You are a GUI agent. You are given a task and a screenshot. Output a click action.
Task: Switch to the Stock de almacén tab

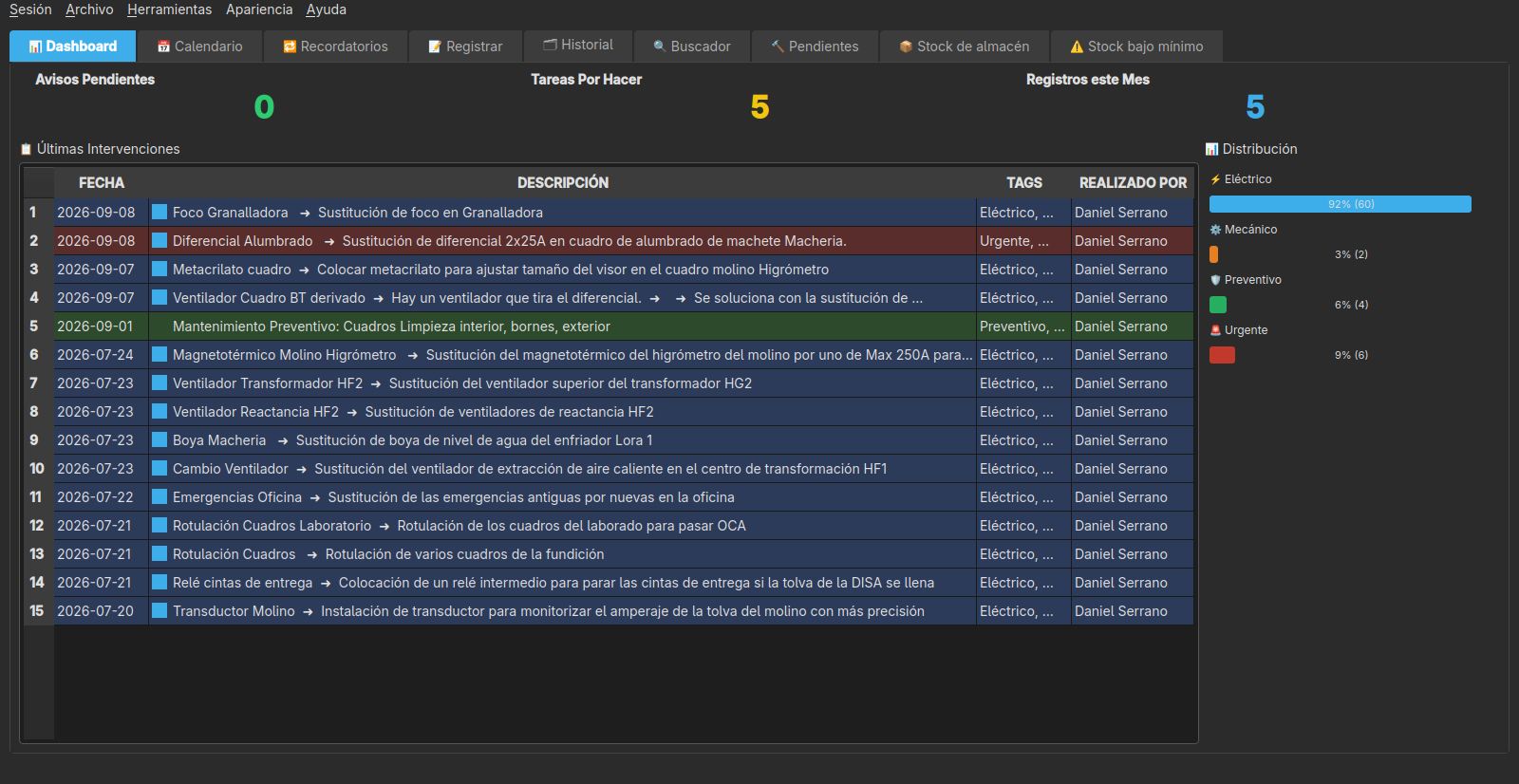pos(964,47)
